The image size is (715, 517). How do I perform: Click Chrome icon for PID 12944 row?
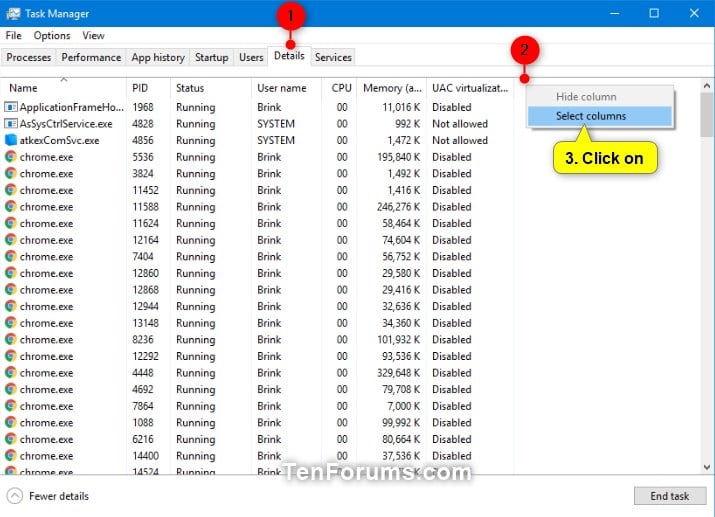click(x=10, y=306)
